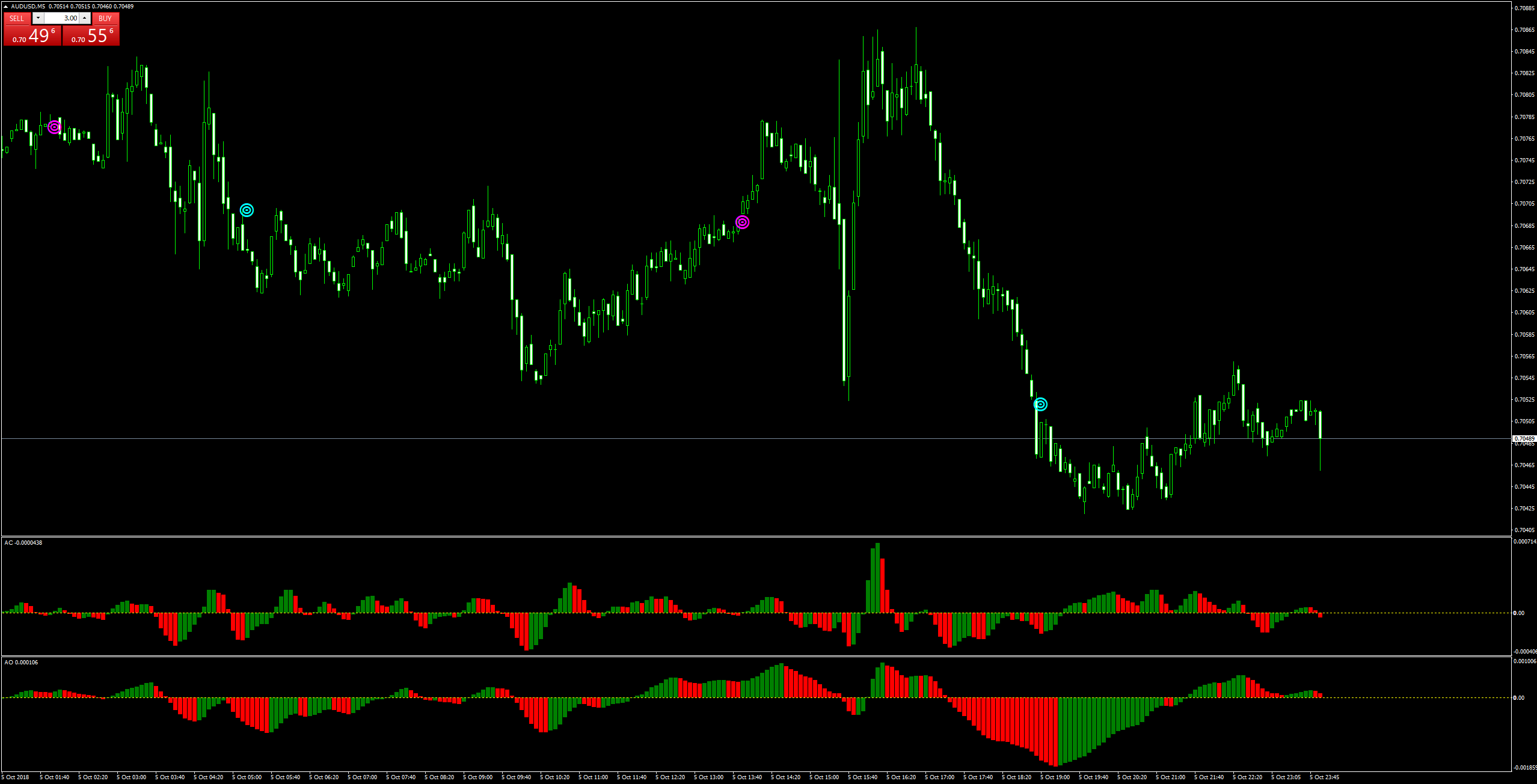Select the magenta target marker near 13:40
The height and width of the screenshot is (784, 1537).
coord(743,222)
